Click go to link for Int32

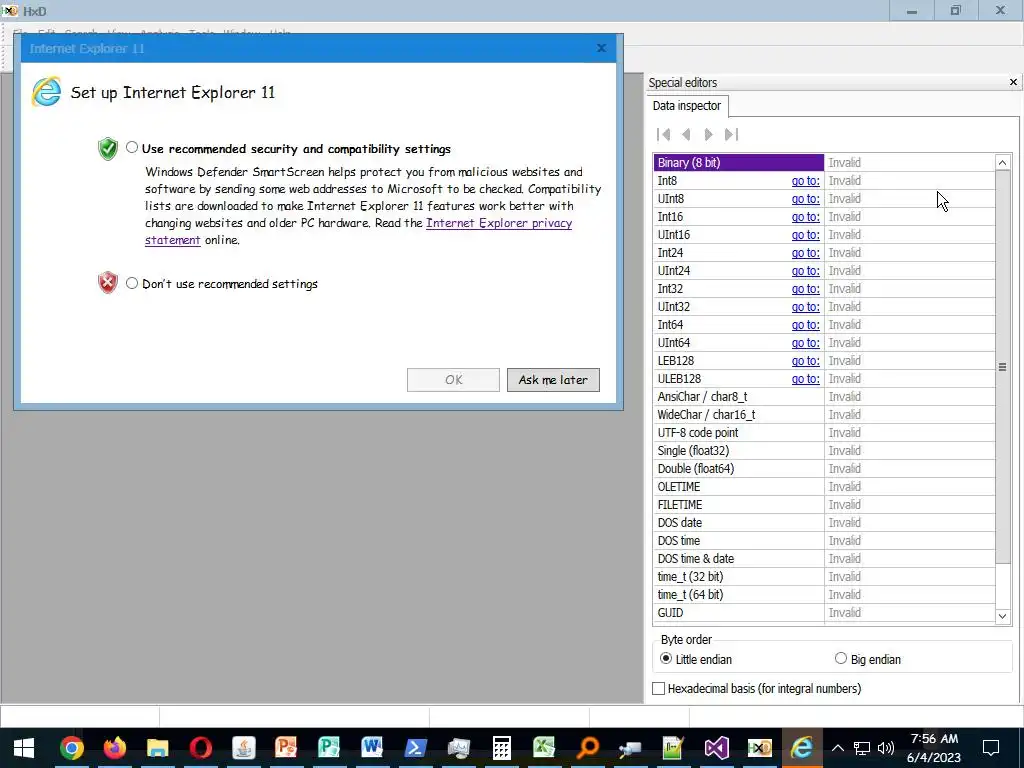(x=805, y=289)
